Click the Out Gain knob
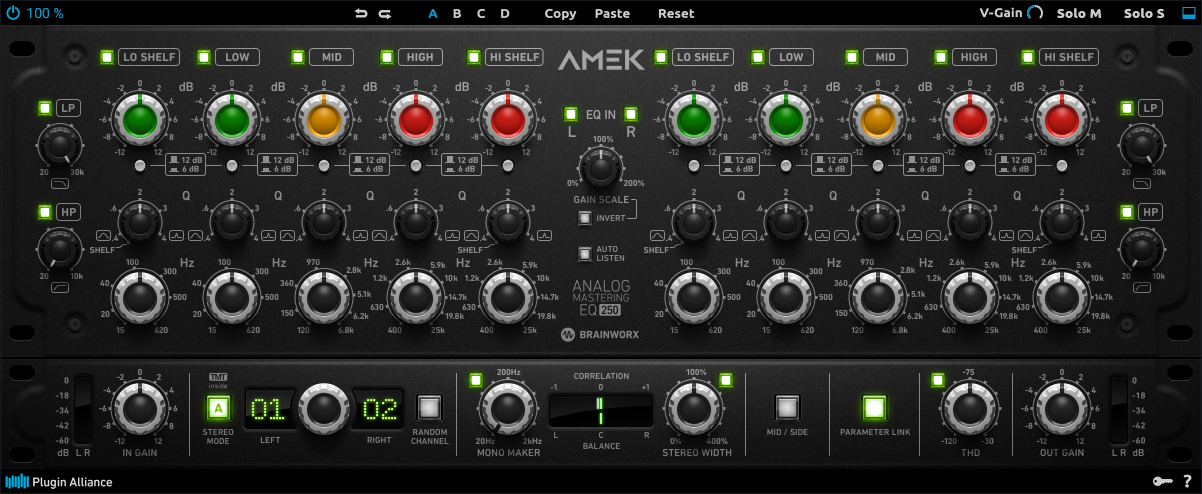 (1060, 407)
